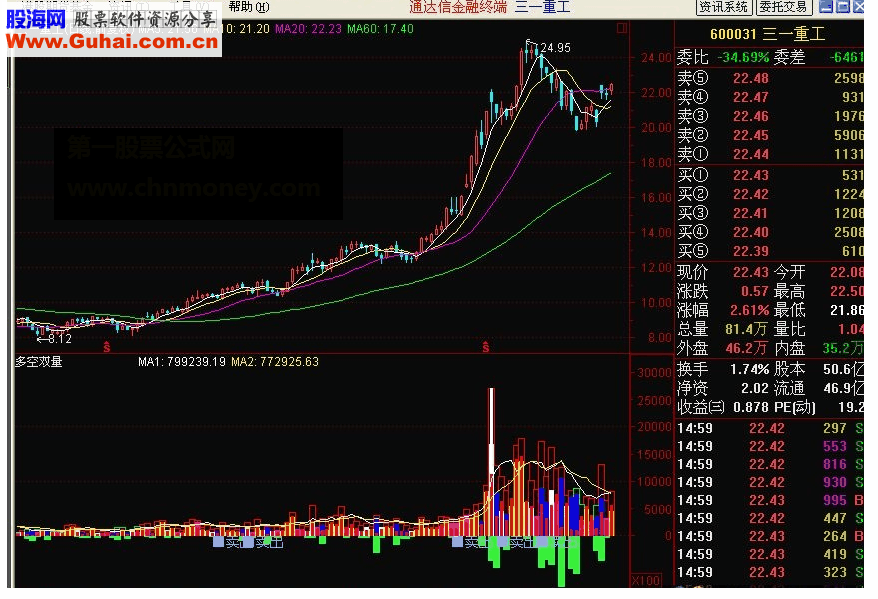Click the red S marker below the steep rally
The height and width of the screenshot is (599, 878).
(x=485, y=348)
